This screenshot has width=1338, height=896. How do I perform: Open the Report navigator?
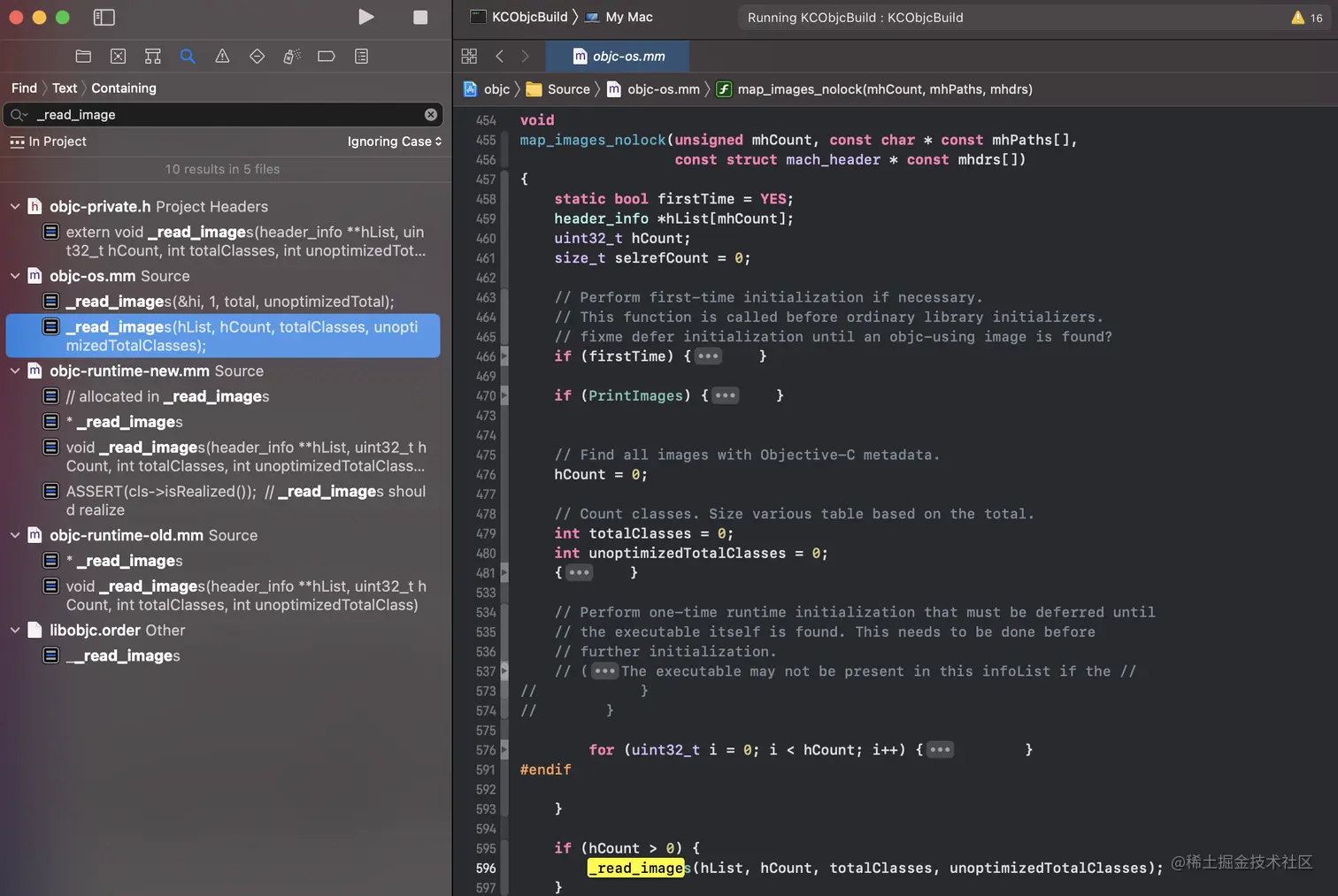click(361, 56)
